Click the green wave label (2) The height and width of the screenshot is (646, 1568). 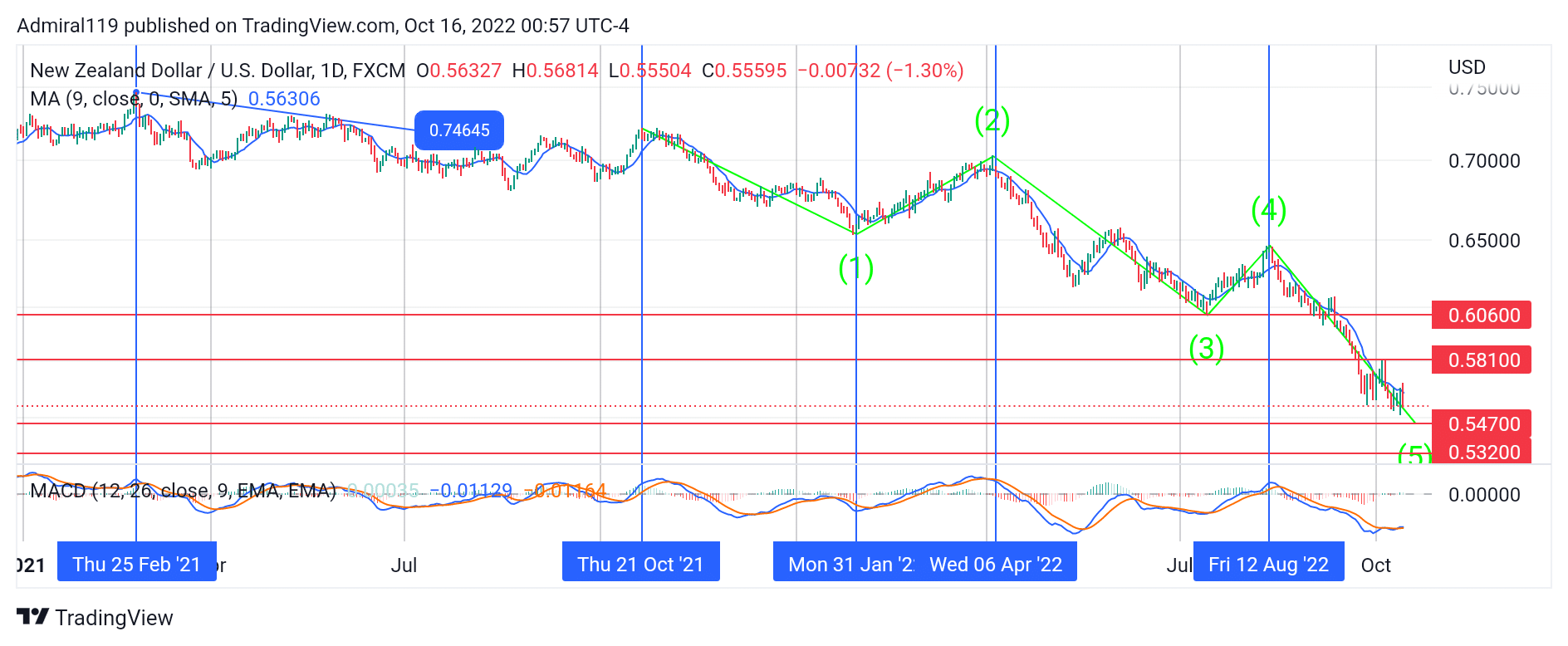992,121
